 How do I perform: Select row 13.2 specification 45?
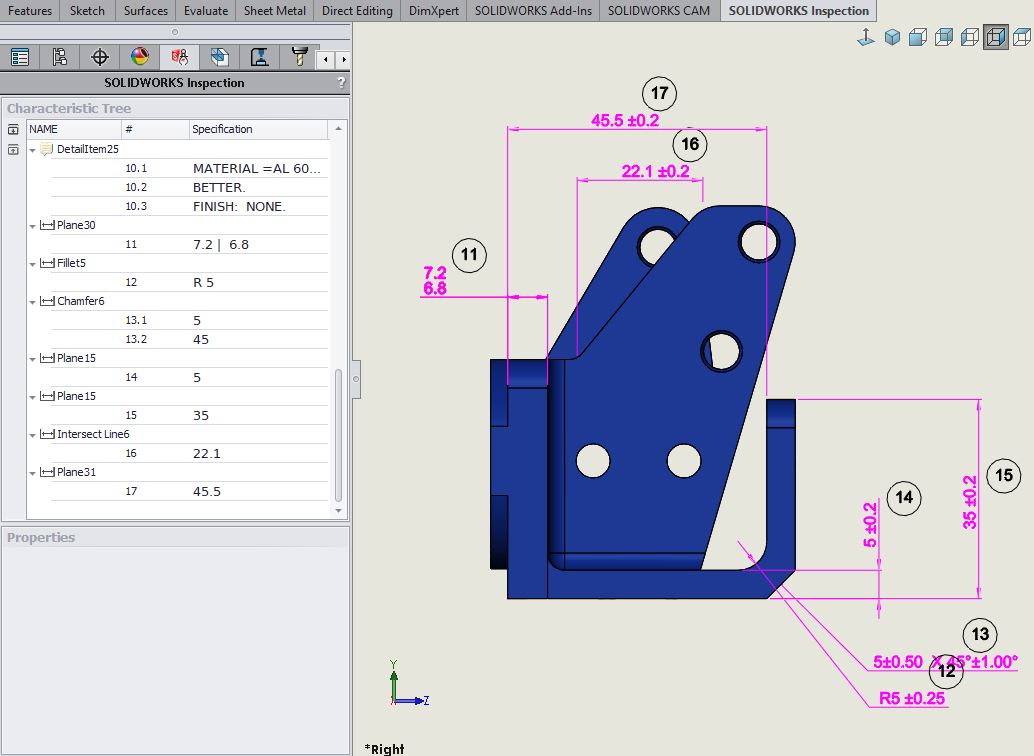click(200, 340)
